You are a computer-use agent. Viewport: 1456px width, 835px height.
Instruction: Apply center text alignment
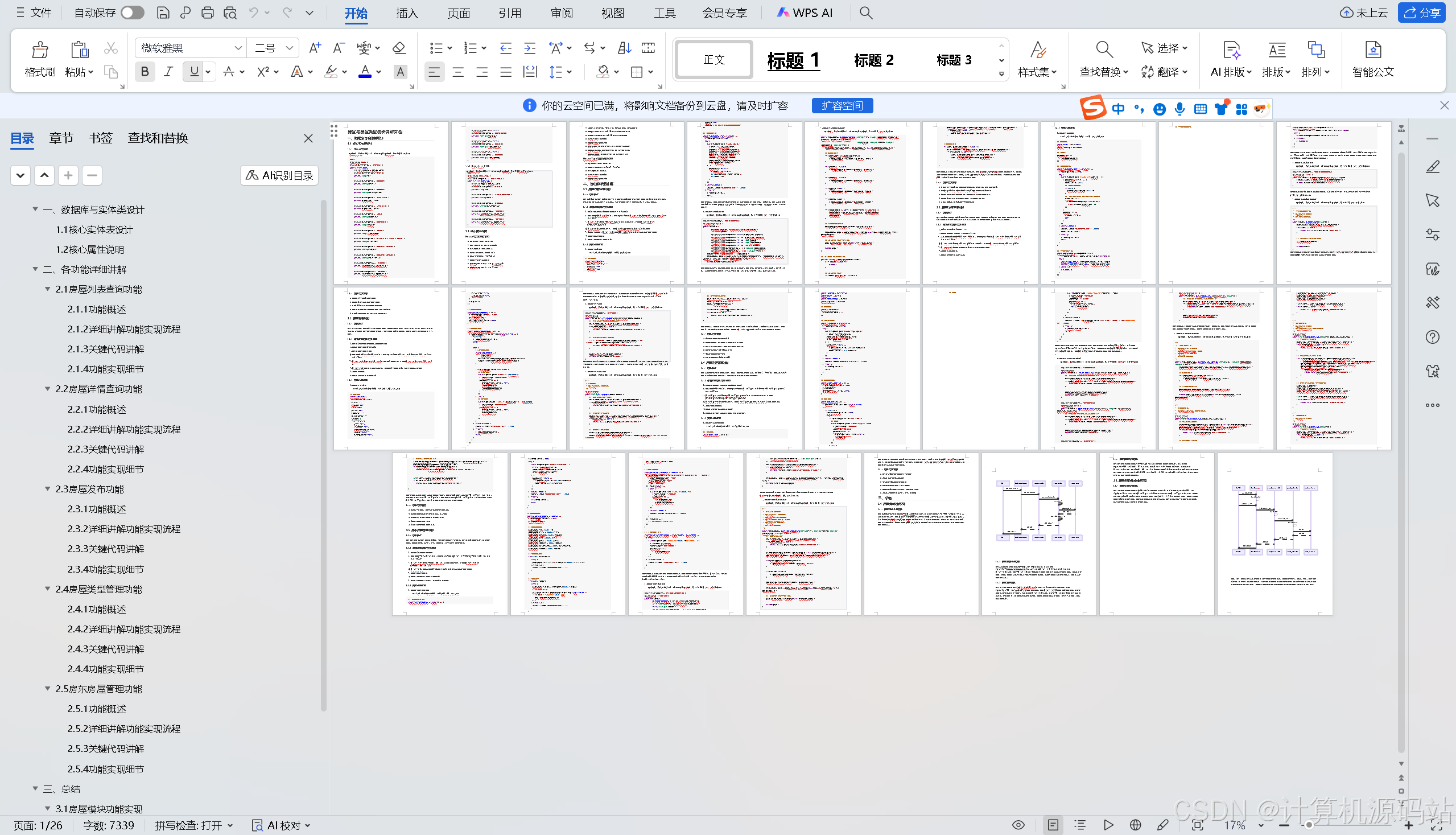[458, 72]
